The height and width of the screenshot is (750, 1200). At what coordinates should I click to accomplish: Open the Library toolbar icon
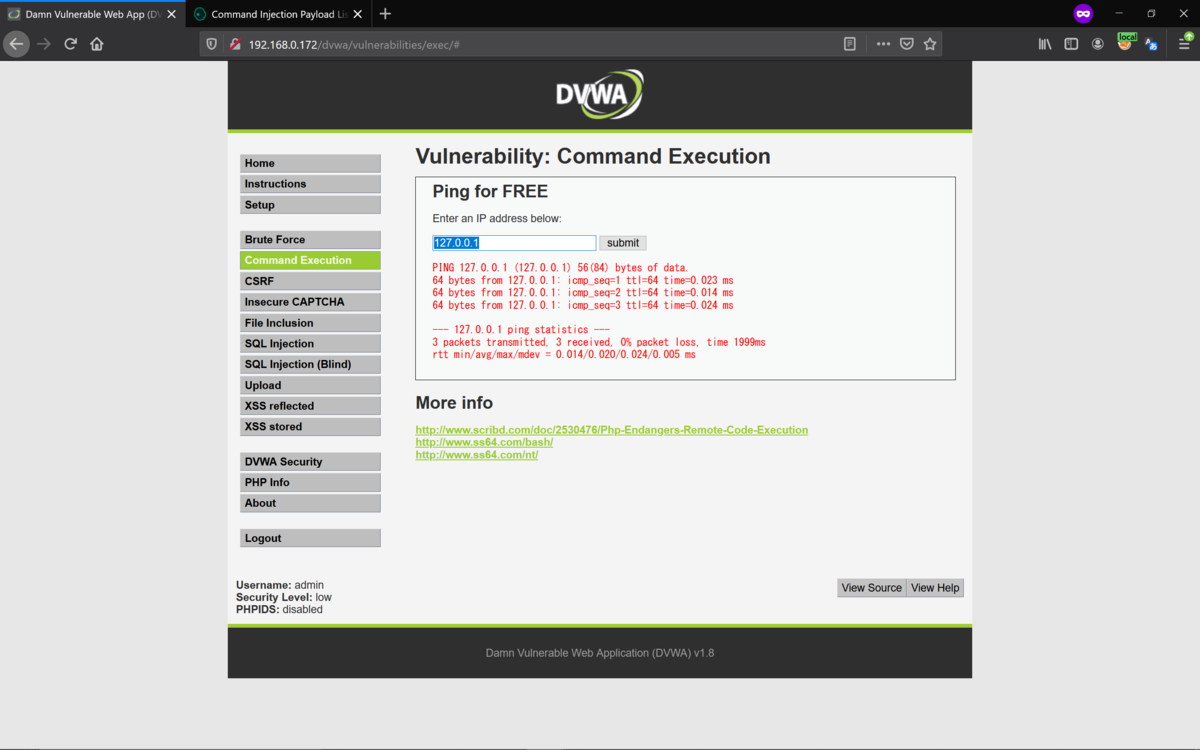tap(1045, 44)
